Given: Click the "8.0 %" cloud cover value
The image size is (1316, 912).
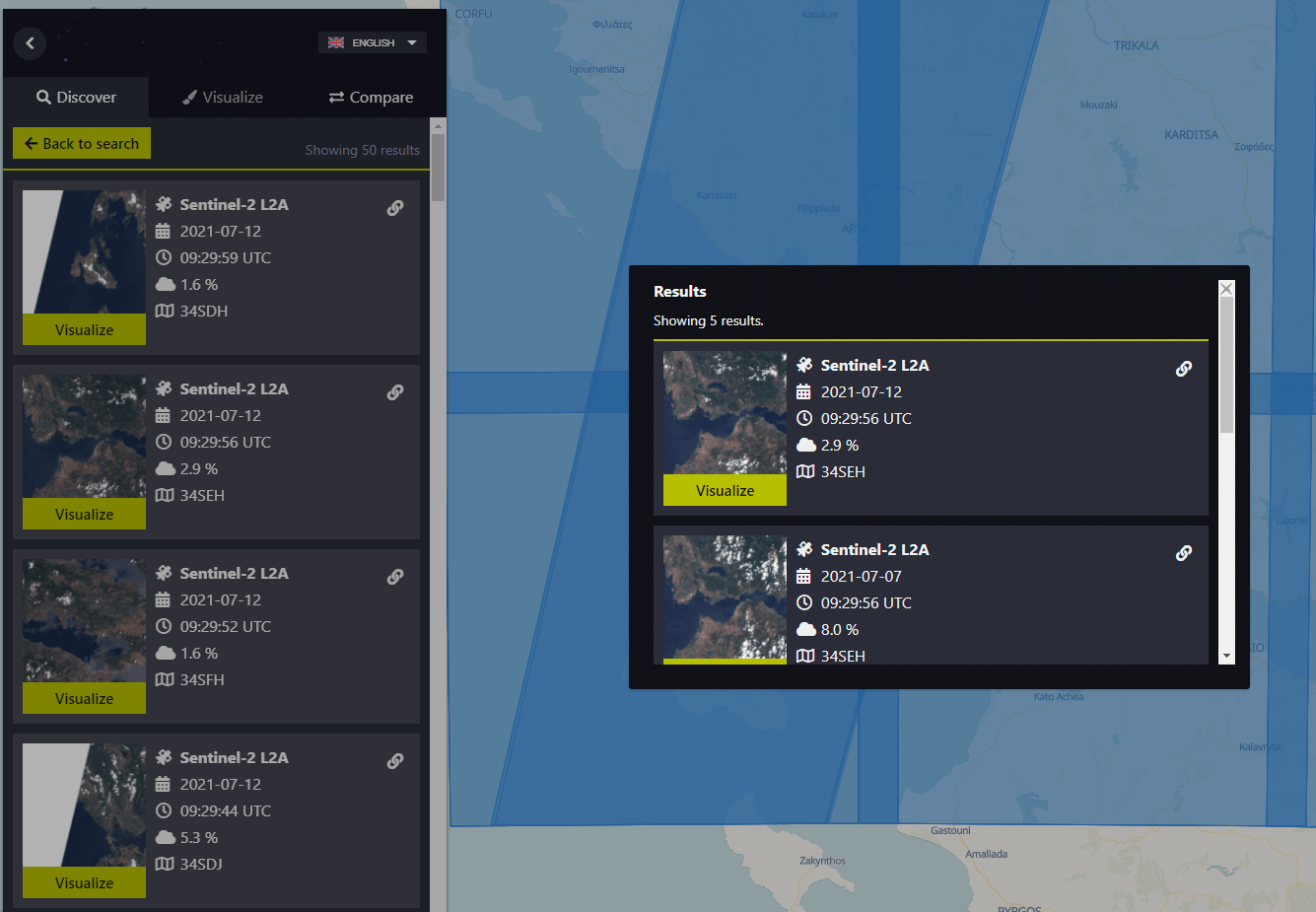Looking at the screenshot, I should [x=839, y=629].
